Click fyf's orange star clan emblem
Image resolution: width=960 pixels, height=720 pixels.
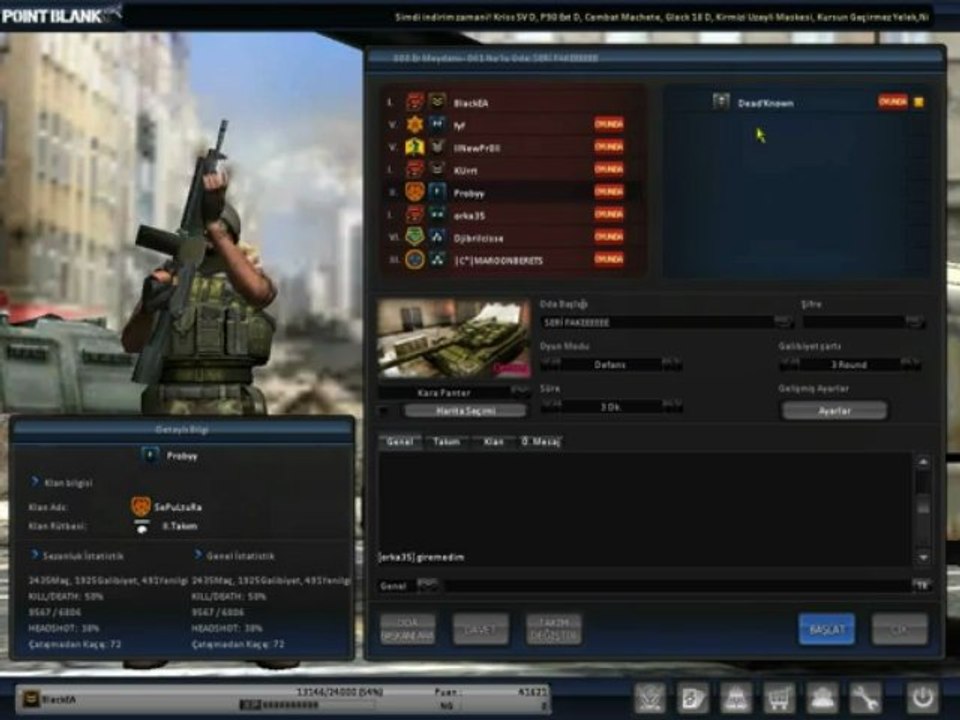pyautogui.click(x=414, y=124)
